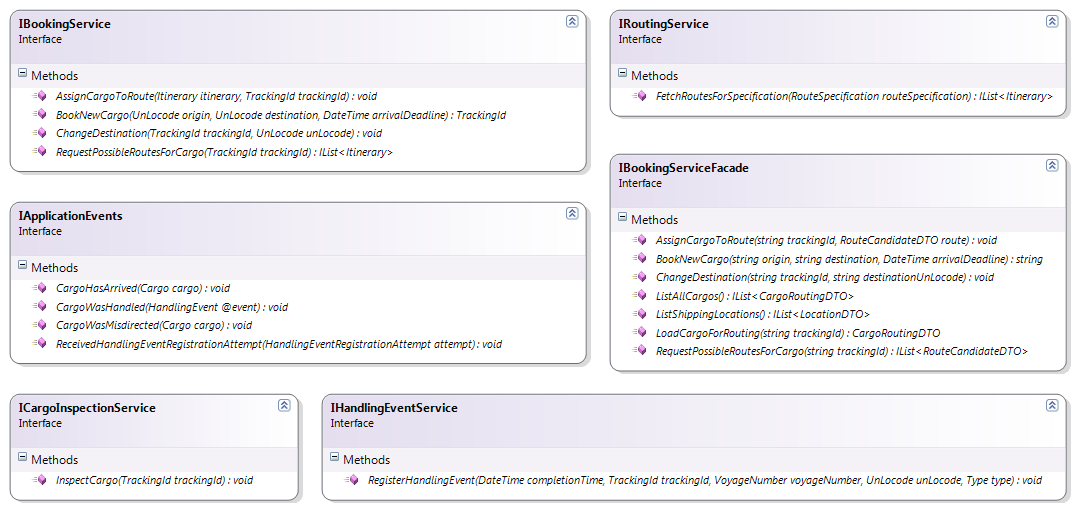Click the CargoHasArrived method icon
Image resolution: width=1075 pixels, height=509 pixels.
click(40, 288)
